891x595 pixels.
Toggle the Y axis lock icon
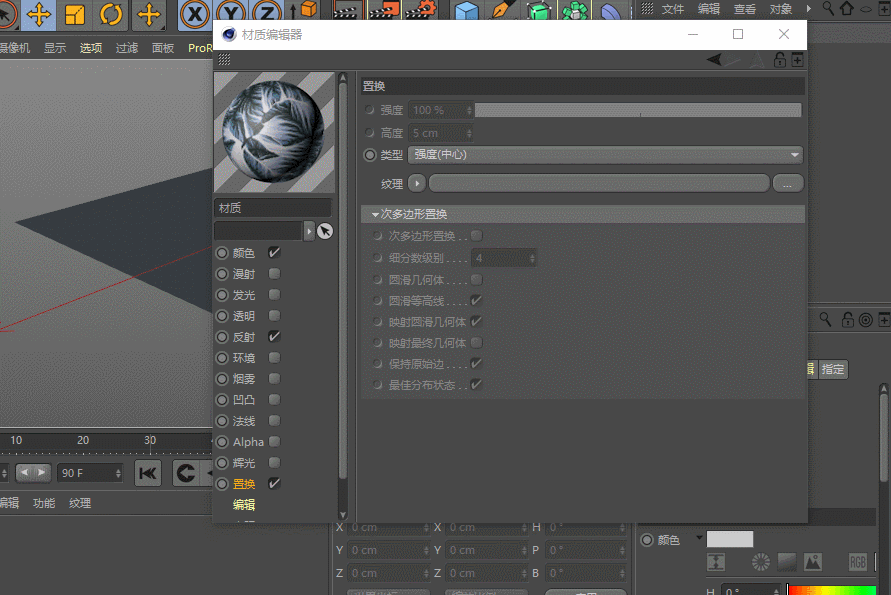point(232,14)
